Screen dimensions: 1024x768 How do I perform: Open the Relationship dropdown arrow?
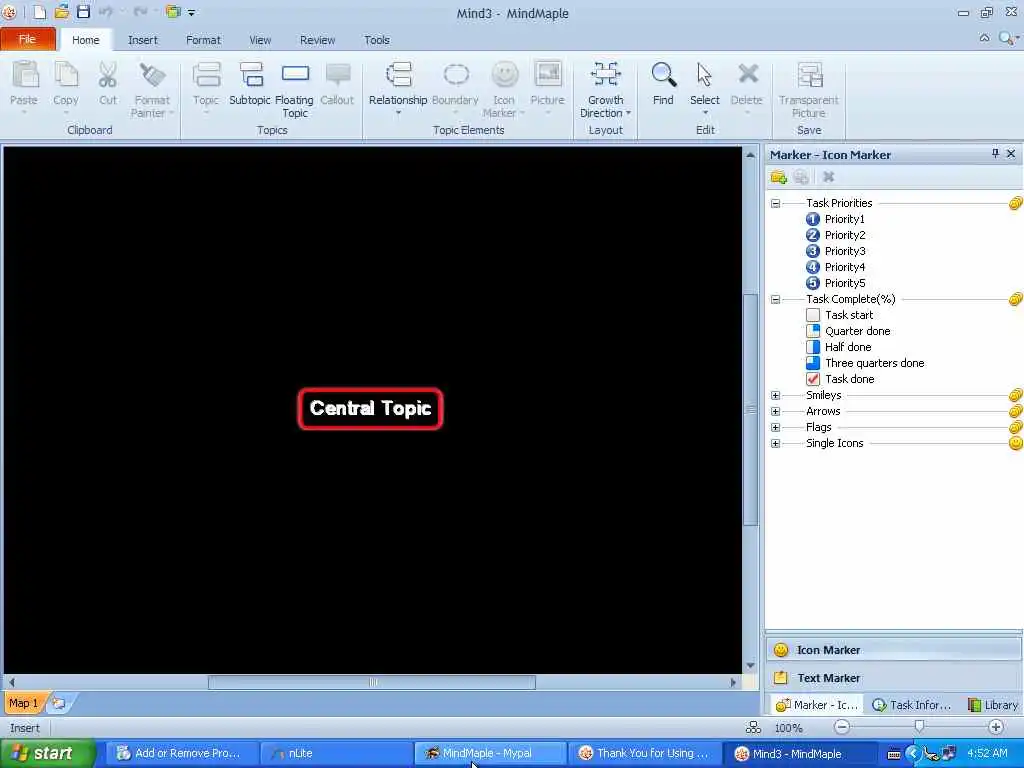[x=398, y=114]
